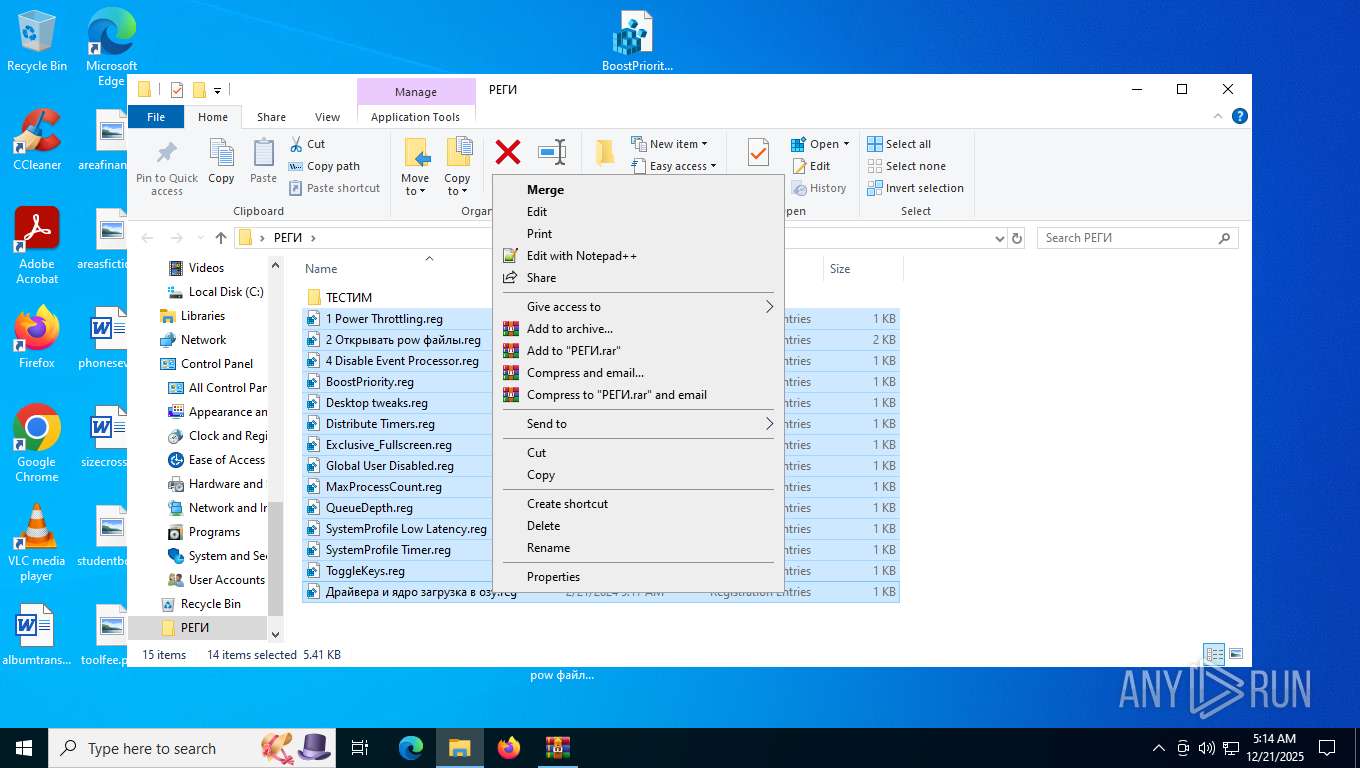This screenshot has width=1360, height=768.
Task: Open the Application Tools tab
Action: click(415, 117)
